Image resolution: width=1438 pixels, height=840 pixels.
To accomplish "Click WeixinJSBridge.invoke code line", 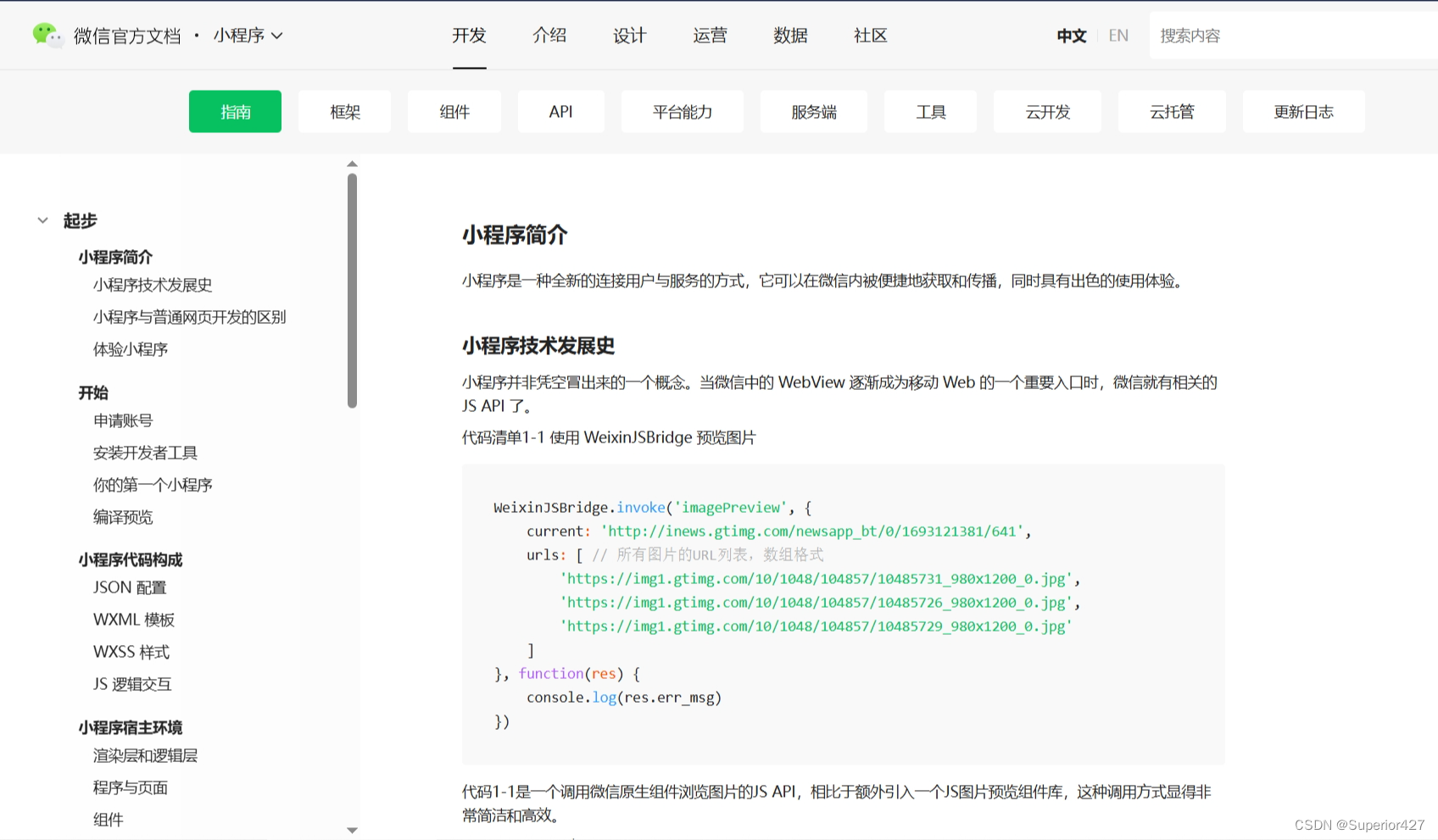I will (653, 508).
